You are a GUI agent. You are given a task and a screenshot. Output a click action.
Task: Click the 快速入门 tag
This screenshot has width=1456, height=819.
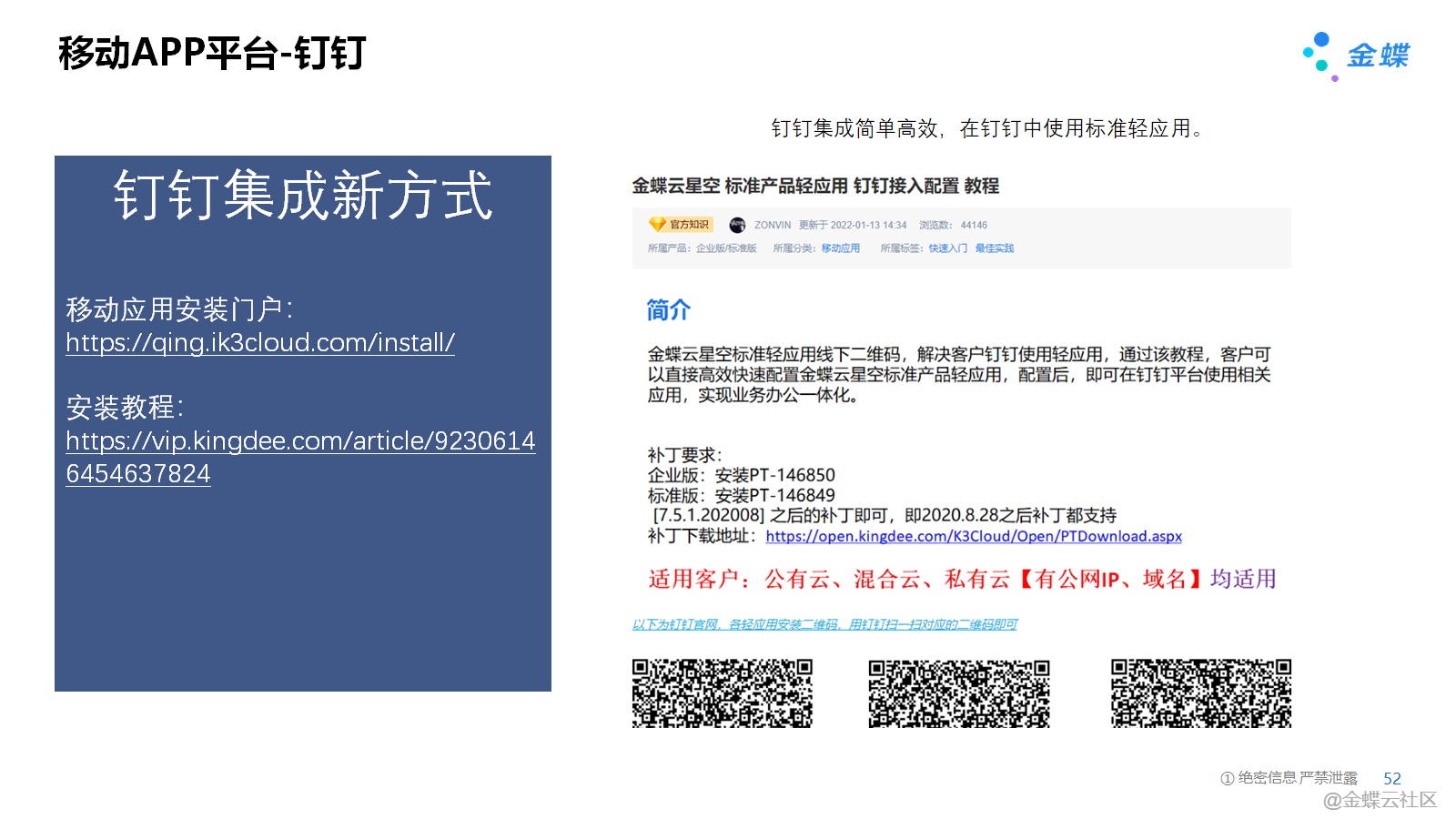click(947, 248)
